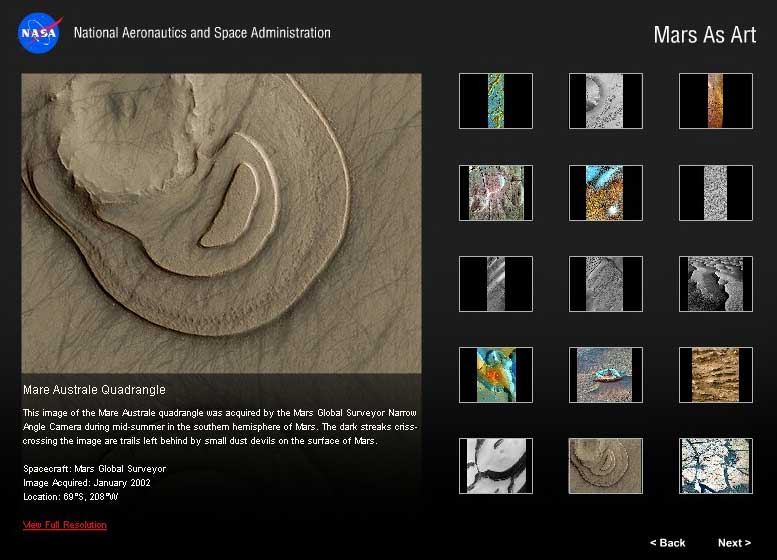Image resolution: width=777 pixels, height=560 pixels.
Task: Click the Mare Australe Quadrangle heading
Action: click(x=94, y=390)
